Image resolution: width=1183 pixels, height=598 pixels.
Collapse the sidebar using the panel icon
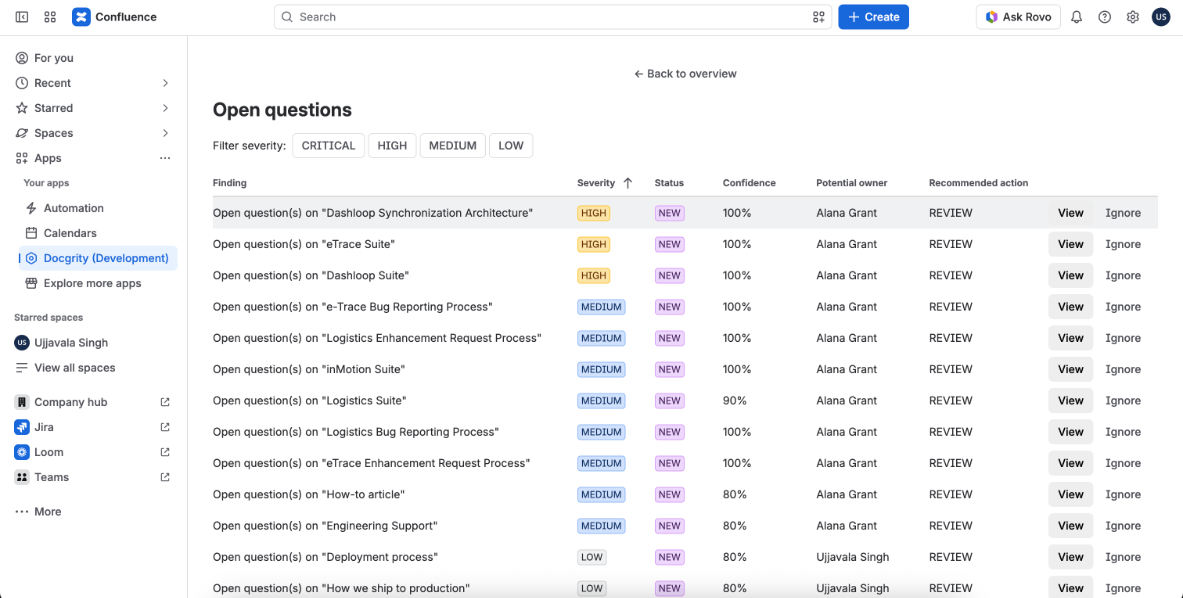pyautogui.click(x=22, y=17)
